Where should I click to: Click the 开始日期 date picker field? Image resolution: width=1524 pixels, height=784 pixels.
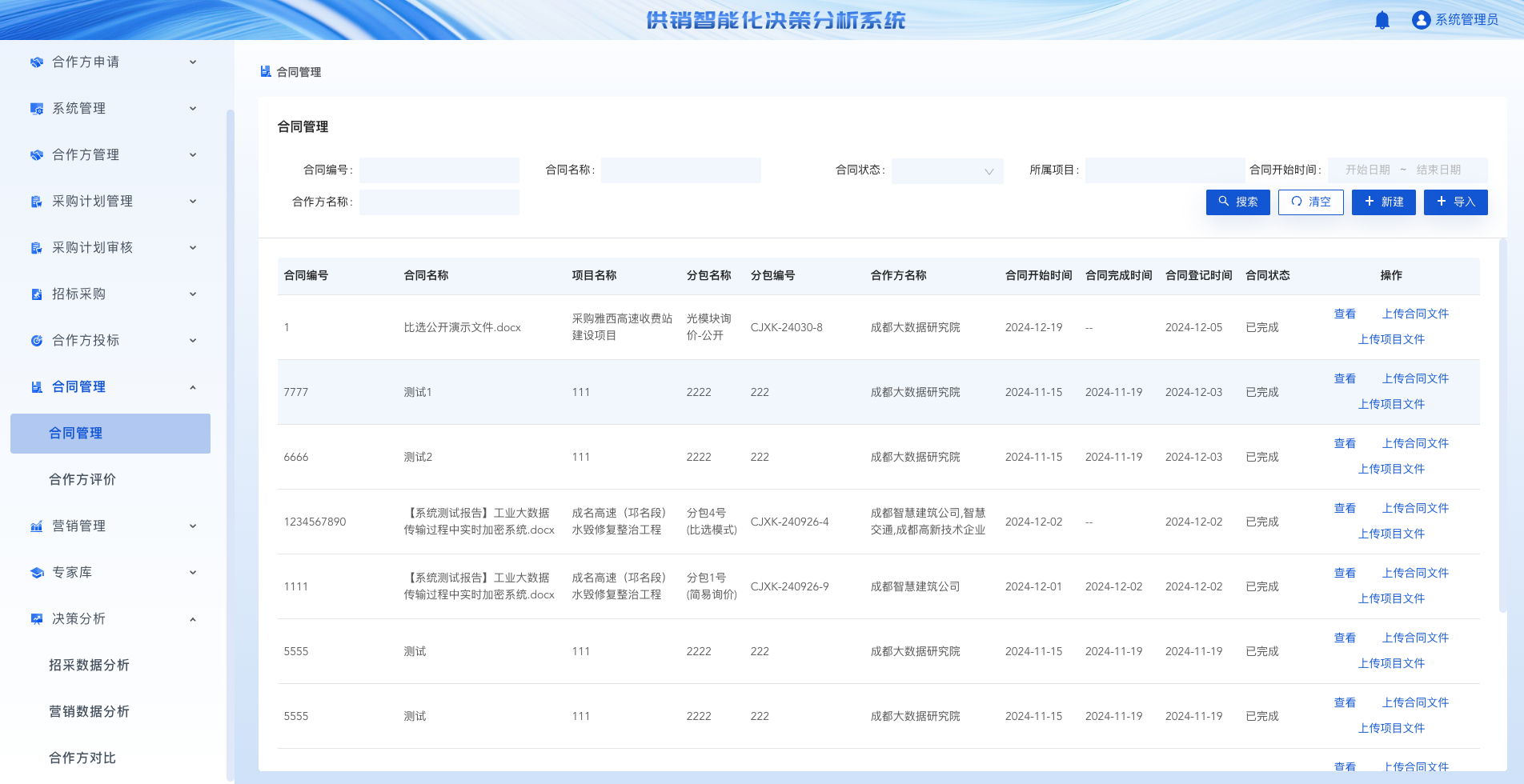coord(1367,170)
